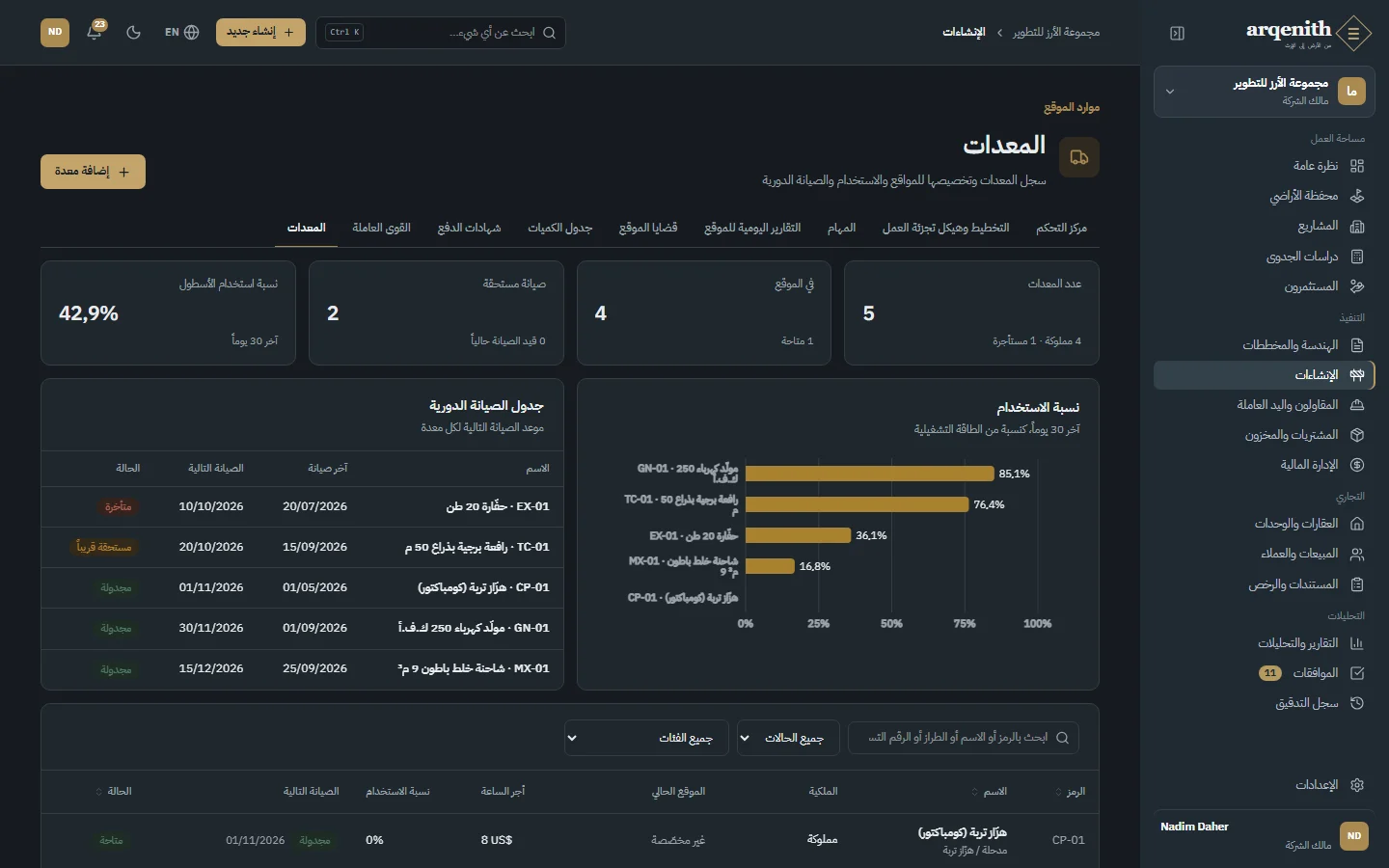This screenshot has height=868, width=1389.
Task: Focus the equipment search field ابحث بالرمز أو الاسم
Action: coord(963,738)
